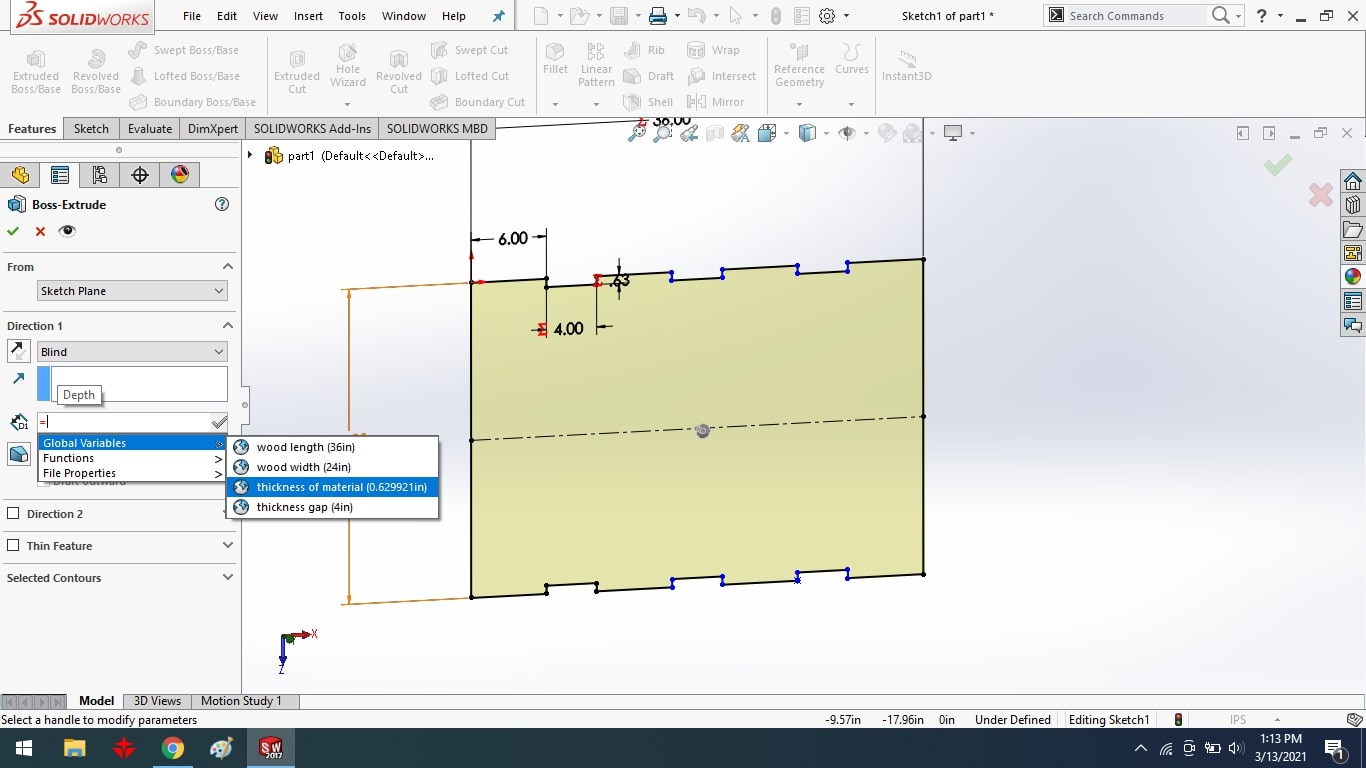Open Functions submenu in equation list

(x=132, y=458)
